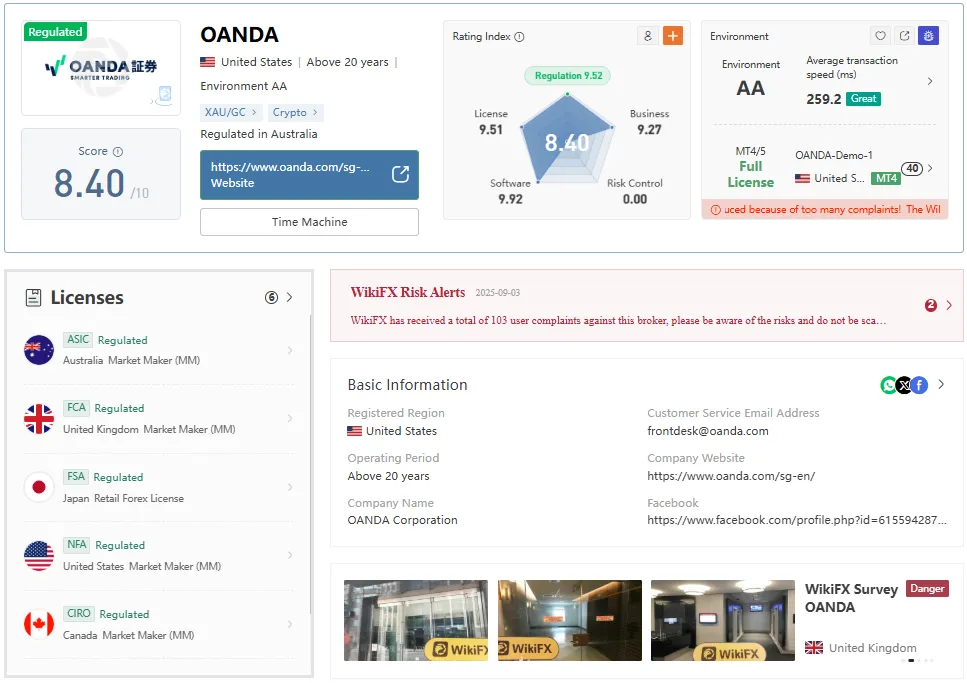The height and width of the screenshot is (683, 967).
Task: Click the WikiFX Survey OANDA title
Action: [x=851, y=598]
